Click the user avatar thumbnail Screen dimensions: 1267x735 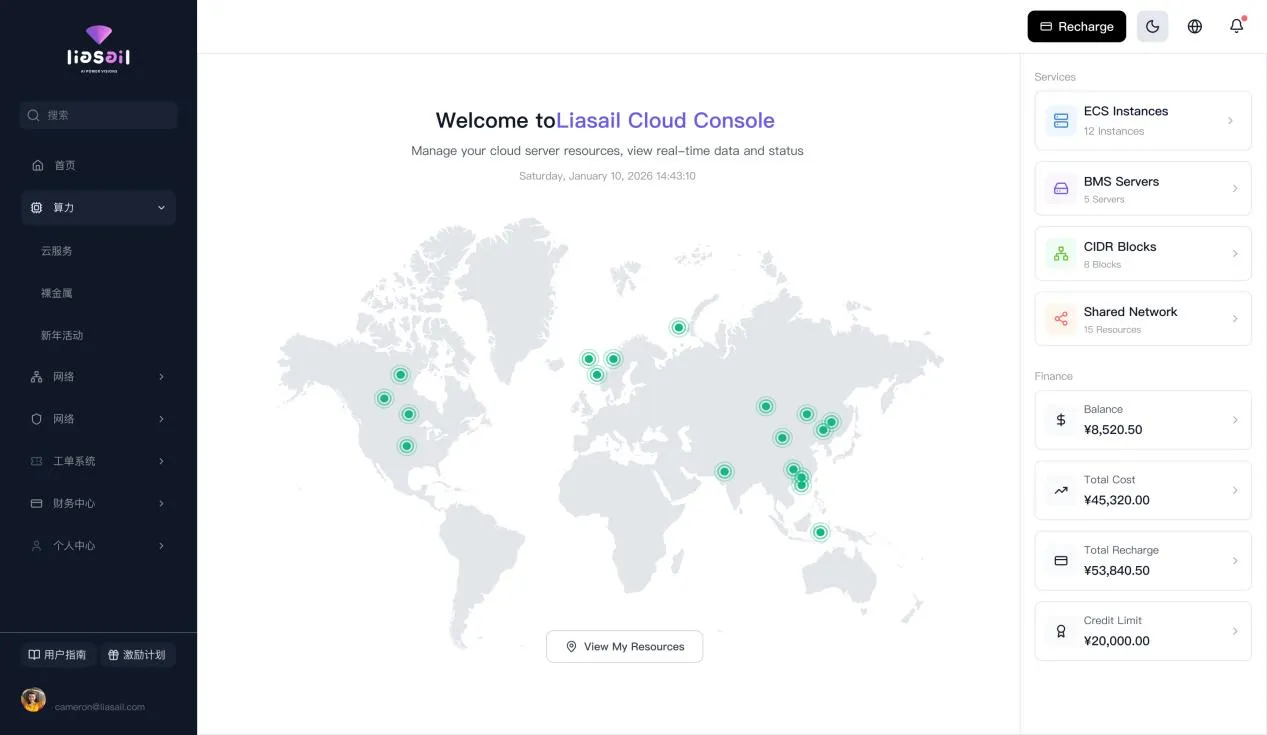coord(33,700)
